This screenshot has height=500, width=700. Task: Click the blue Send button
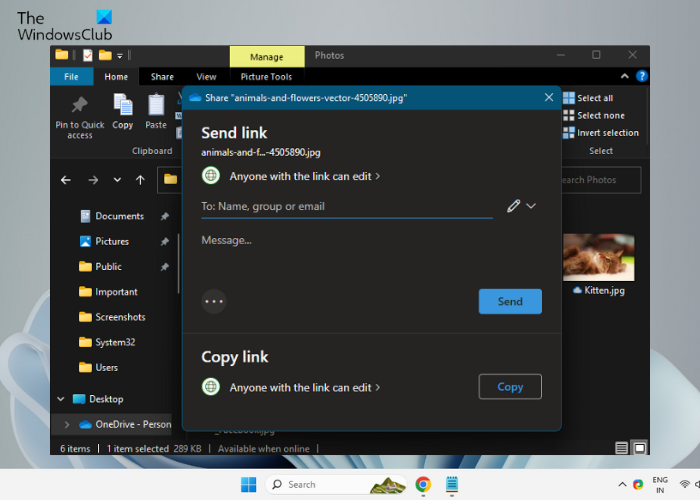point(510,301)
